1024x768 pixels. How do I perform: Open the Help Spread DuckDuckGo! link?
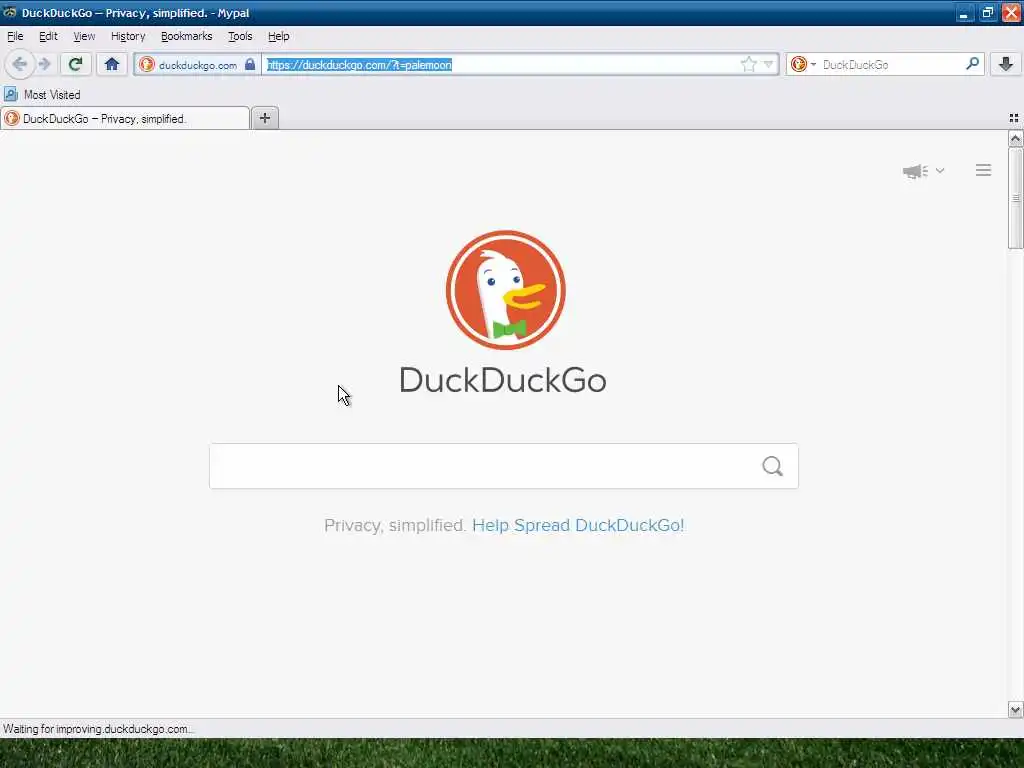pyautogui.click(x=578, y=525)
